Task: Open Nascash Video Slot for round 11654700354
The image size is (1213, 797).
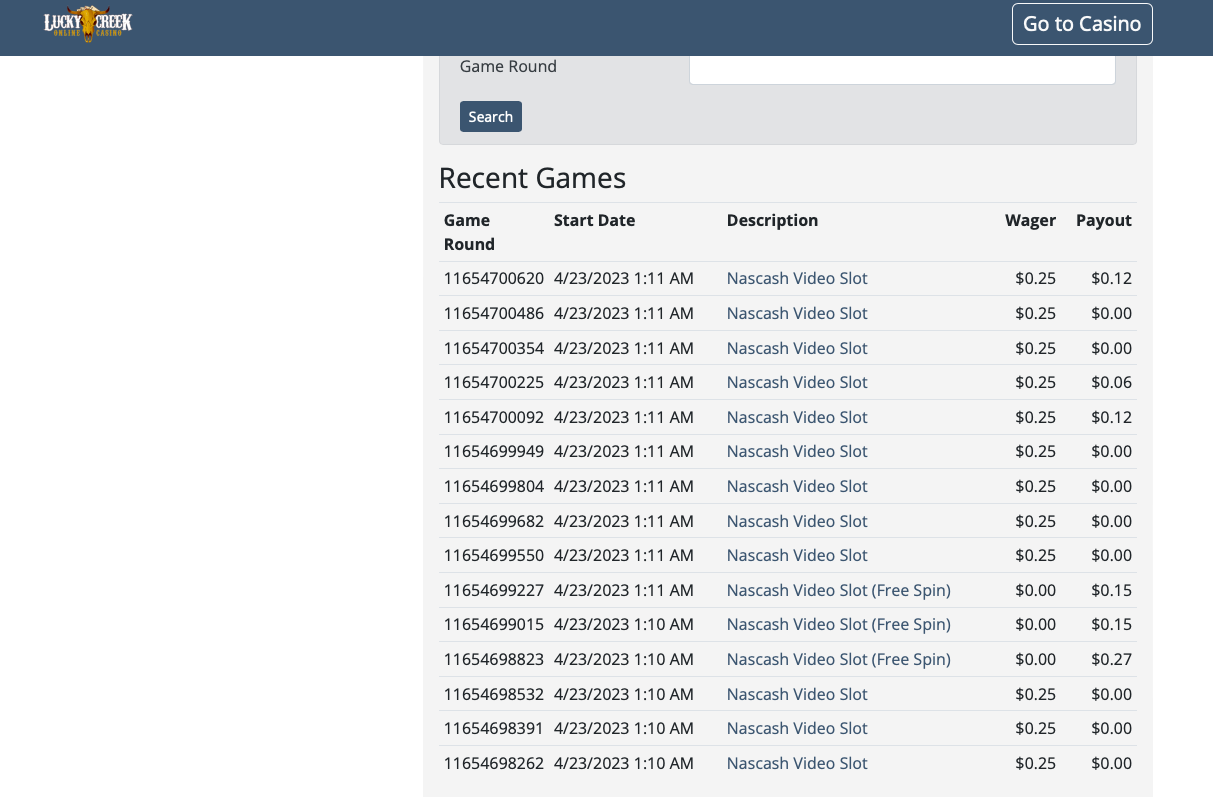Action: click(x=796, y=348)
